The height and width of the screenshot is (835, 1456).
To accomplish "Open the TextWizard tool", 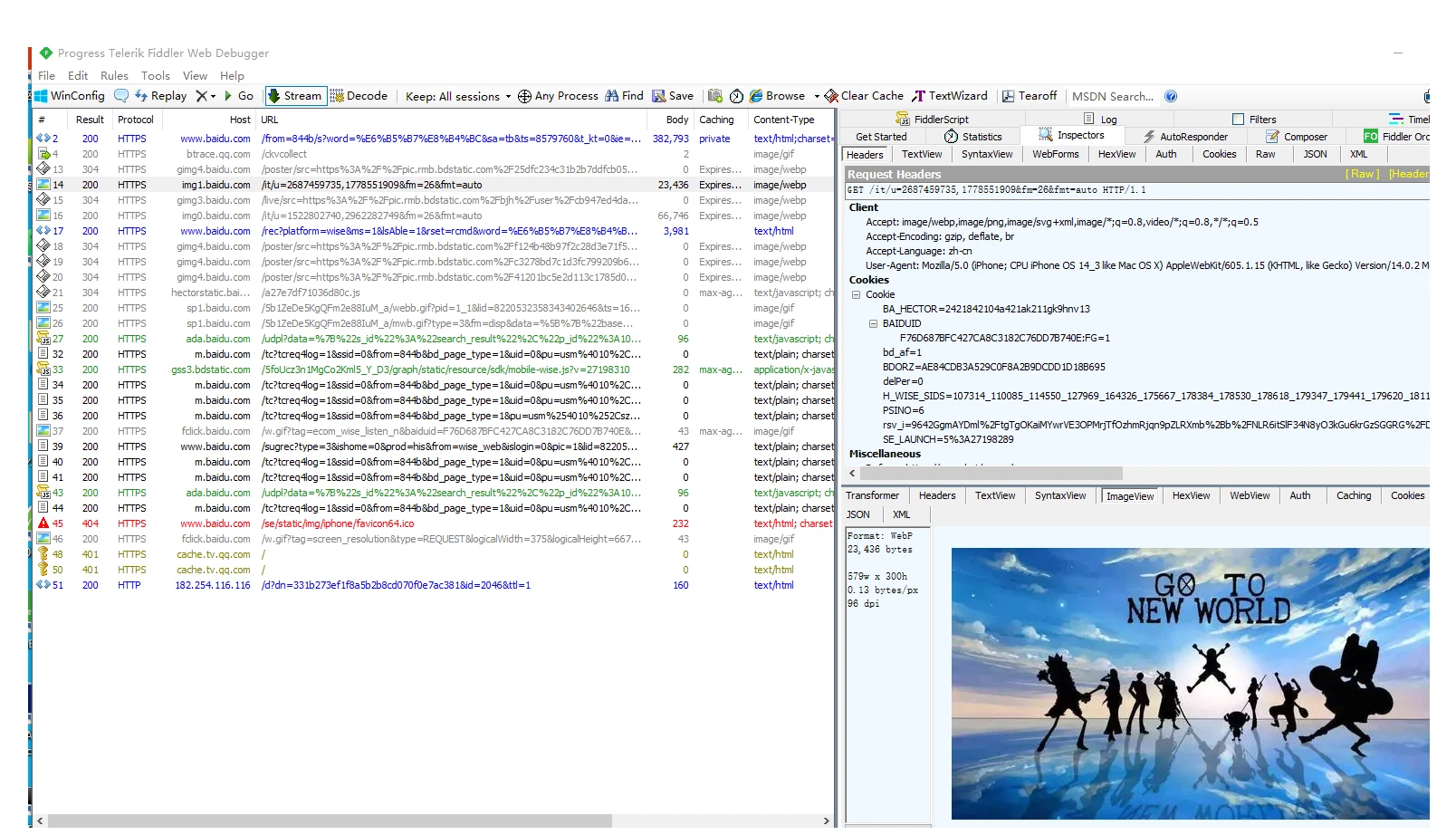I will coord(950,96).
